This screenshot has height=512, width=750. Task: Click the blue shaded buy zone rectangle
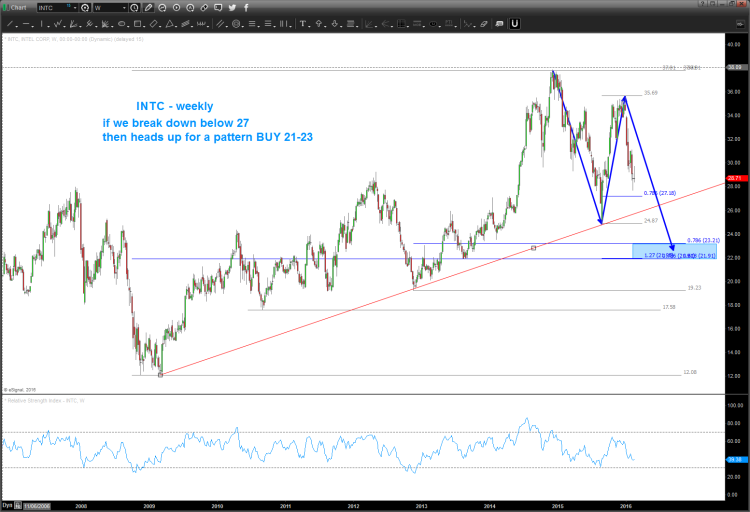click(674, 251)
